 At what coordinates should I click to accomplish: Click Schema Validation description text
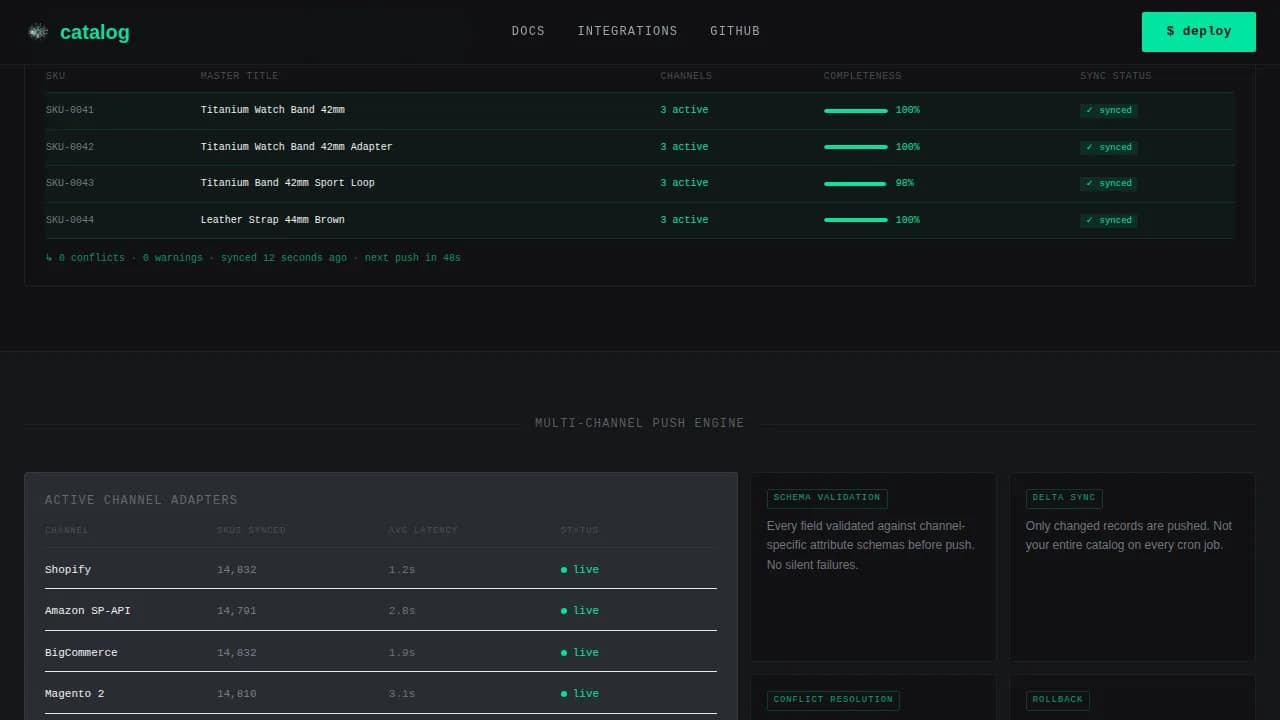(871, 545)
